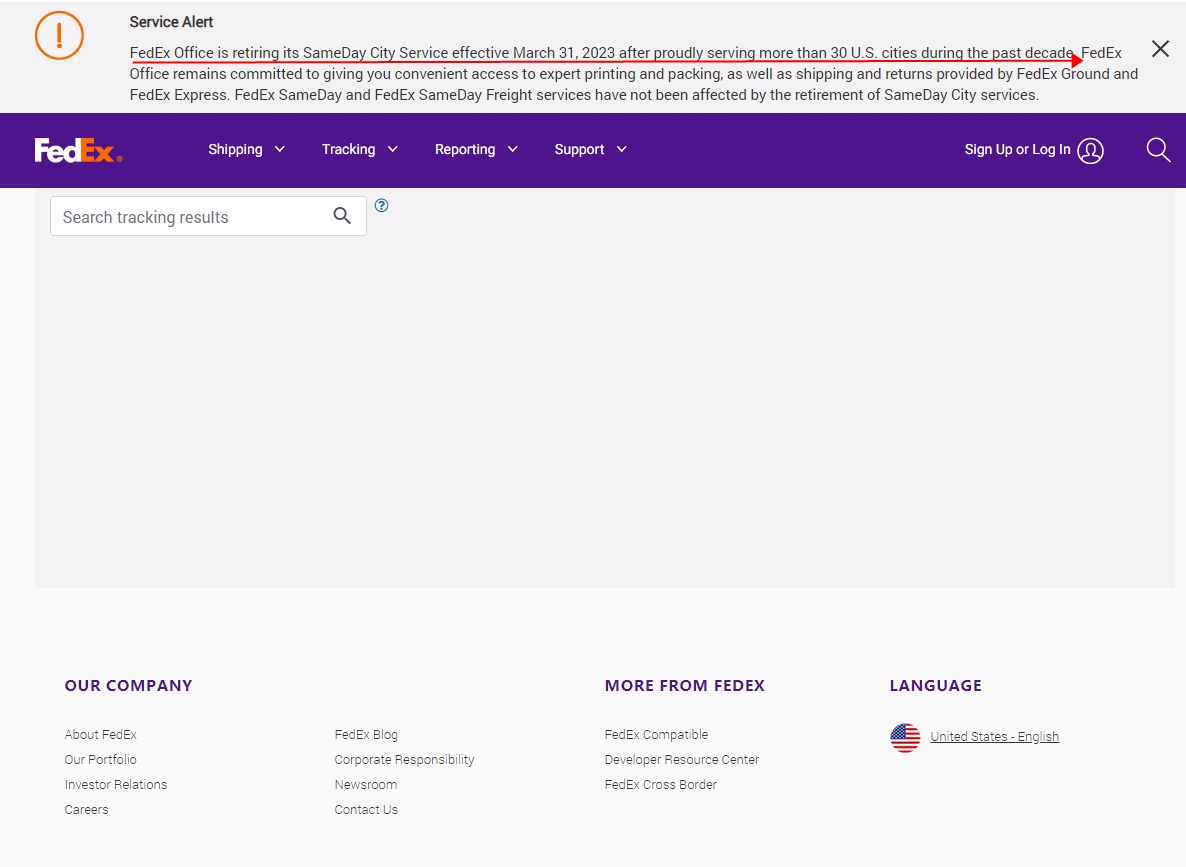The image size is (1186, 867).
Task: Open FedEx Cross Border link
Action: click(x=661, y=785)
